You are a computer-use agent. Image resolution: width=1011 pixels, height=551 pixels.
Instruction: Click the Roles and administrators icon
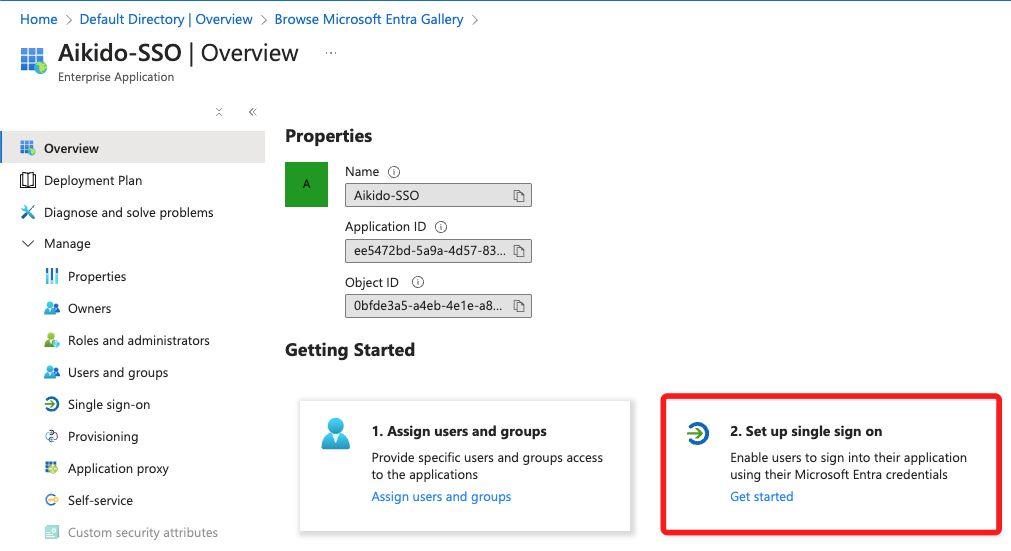tap(52, 340)
